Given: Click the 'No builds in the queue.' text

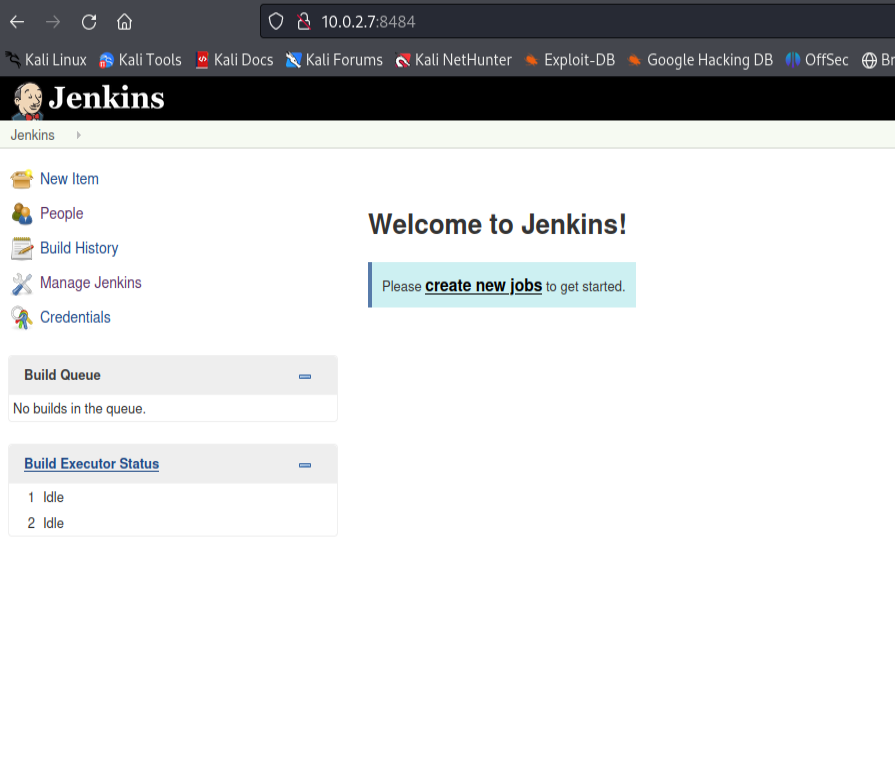Looking at the screenshot, I should pyautogui.click(x=79, y=409).
